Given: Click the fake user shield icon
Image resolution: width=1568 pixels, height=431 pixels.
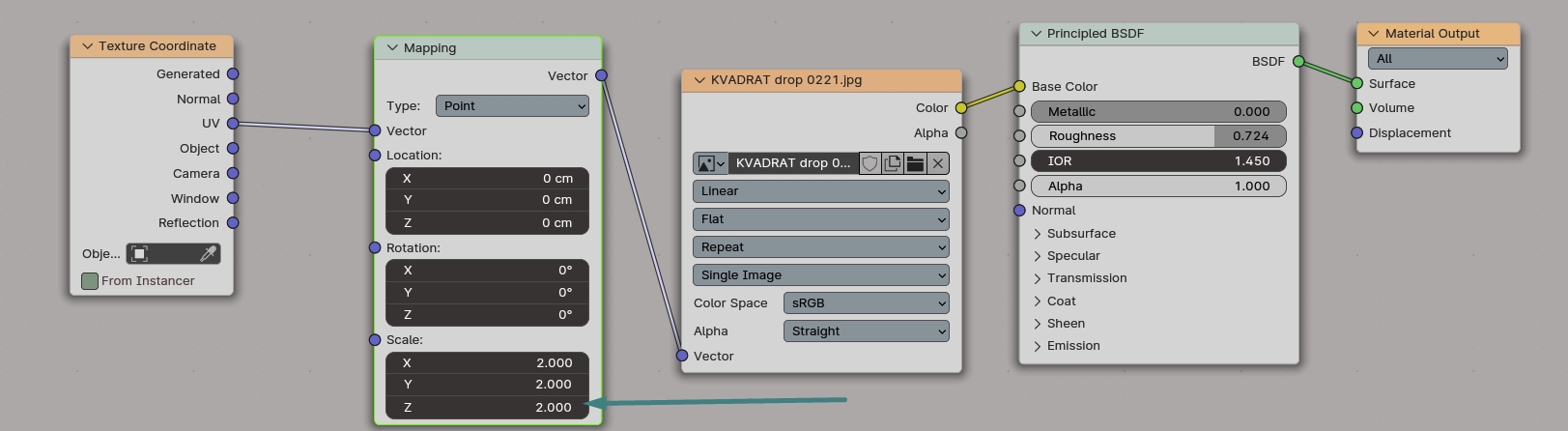Looking at the screenshot, I should click(870, 163).
